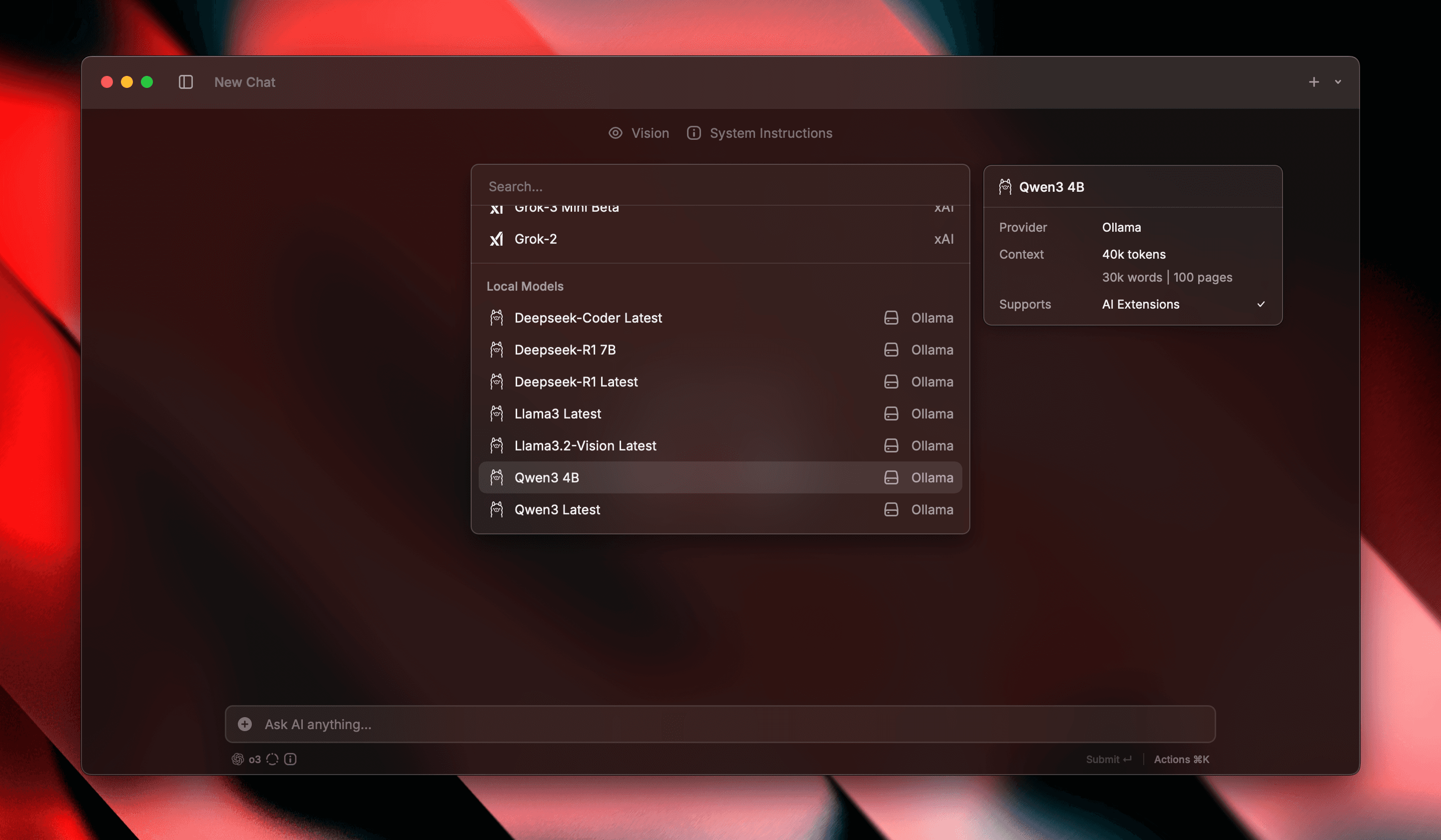Click llama icon beside Llama3.2-Vision Latest
Image resolution: width=1441 pixels, height=840 pixels.
pyautogui.click(x=496, y=445)
